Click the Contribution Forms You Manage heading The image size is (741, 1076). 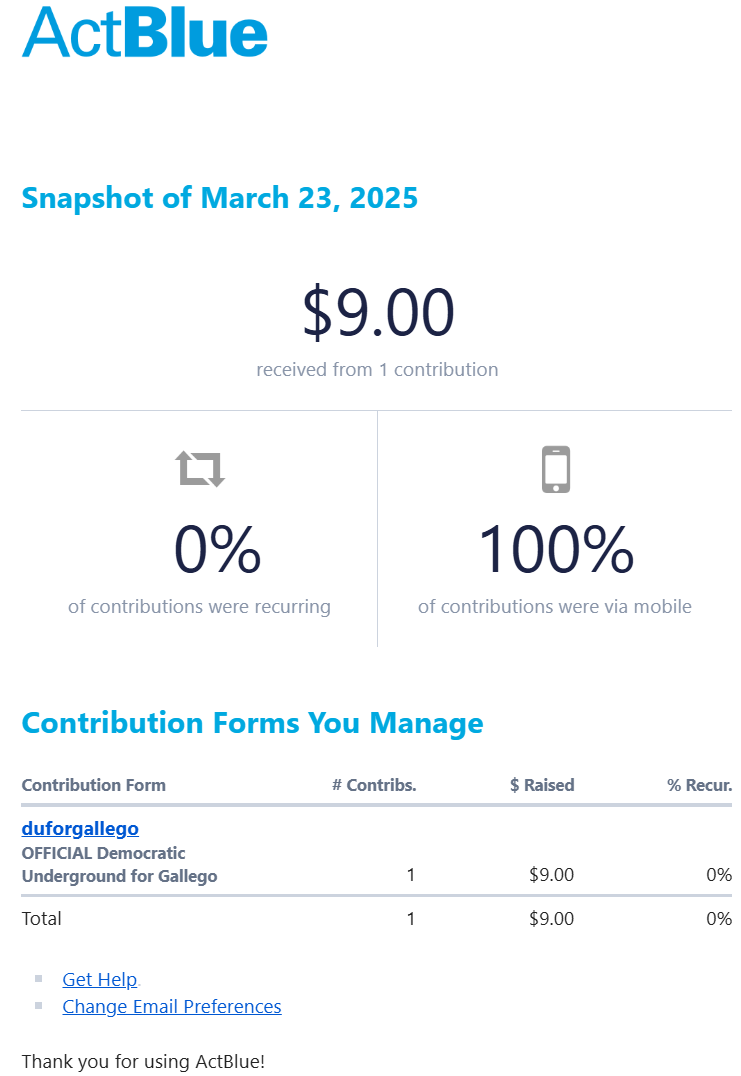[x=252, y=723]
